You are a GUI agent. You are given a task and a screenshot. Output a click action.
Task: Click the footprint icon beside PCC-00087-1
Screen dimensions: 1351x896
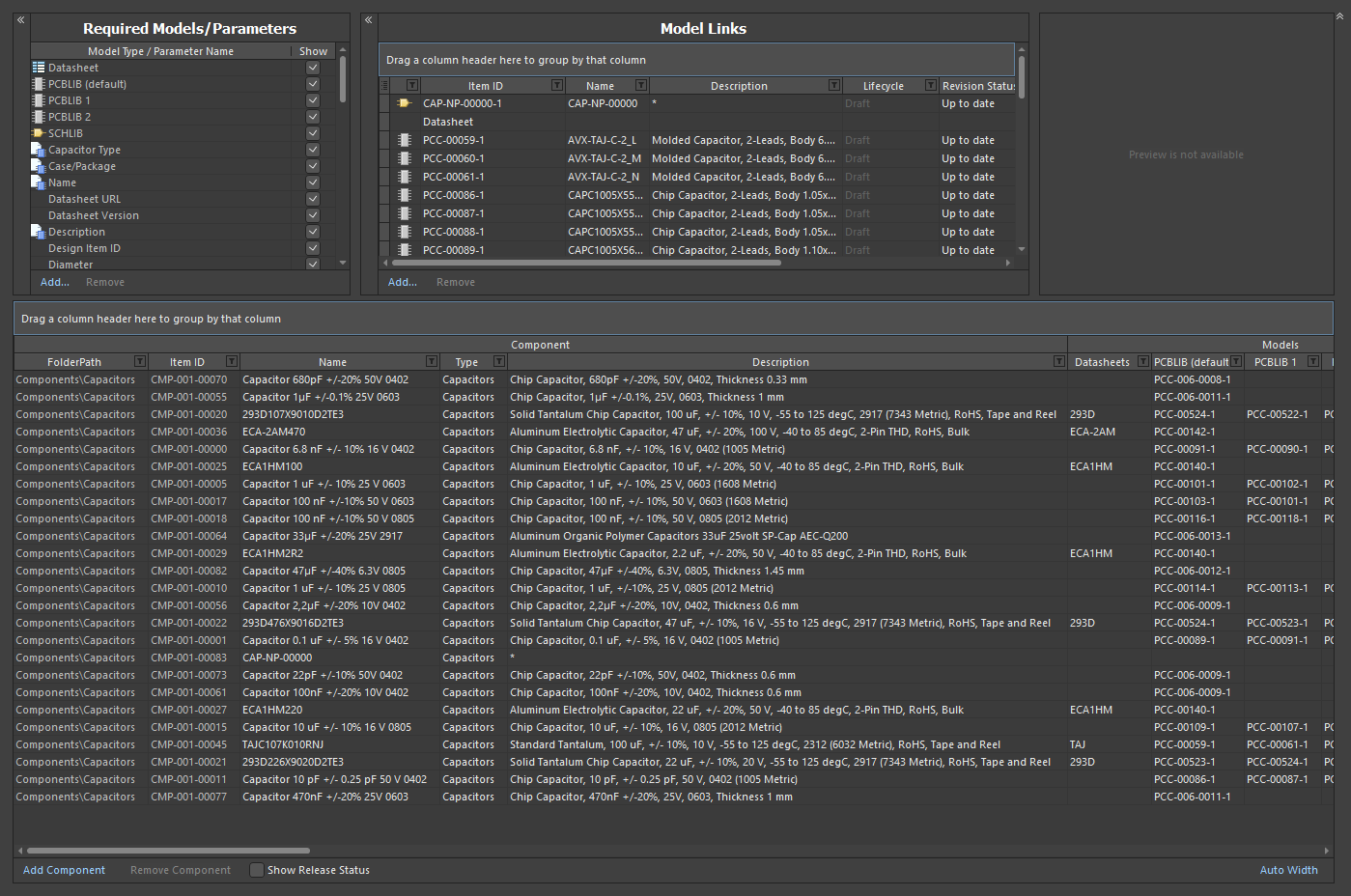[405, 213]
